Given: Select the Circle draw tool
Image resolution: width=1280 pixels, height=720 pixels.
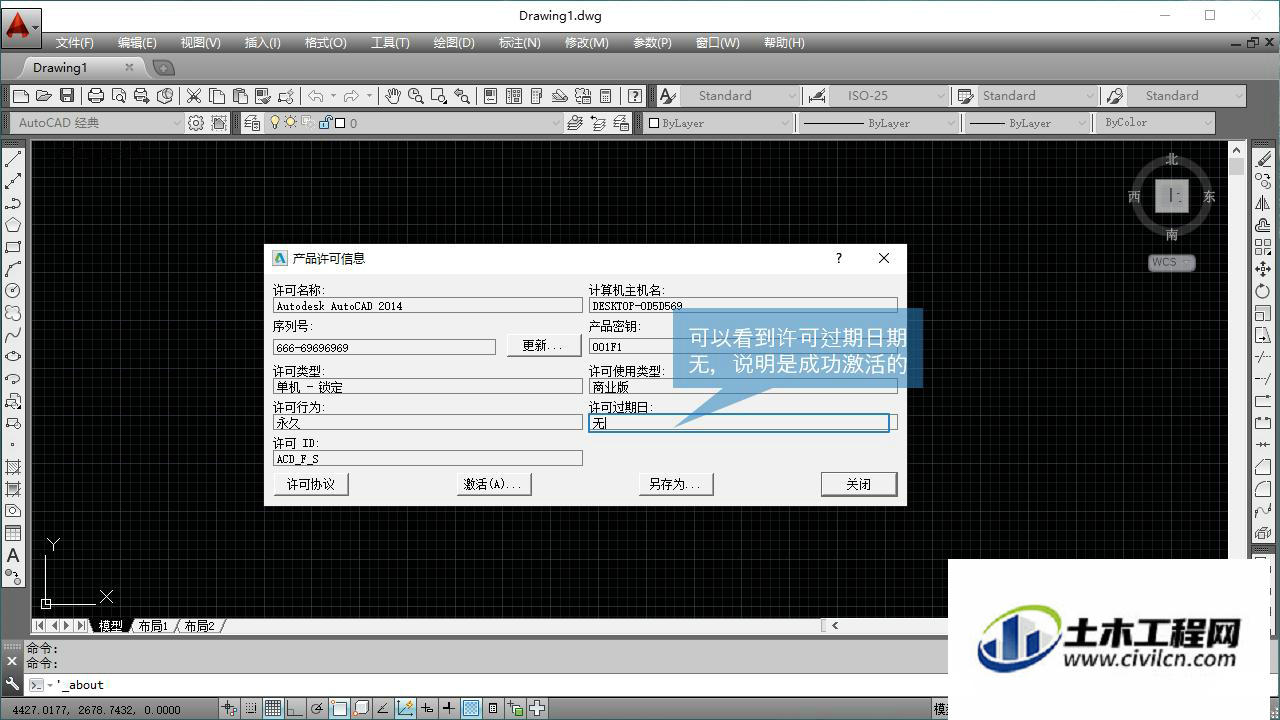Looking at the screenshot, I should (13, 290).
